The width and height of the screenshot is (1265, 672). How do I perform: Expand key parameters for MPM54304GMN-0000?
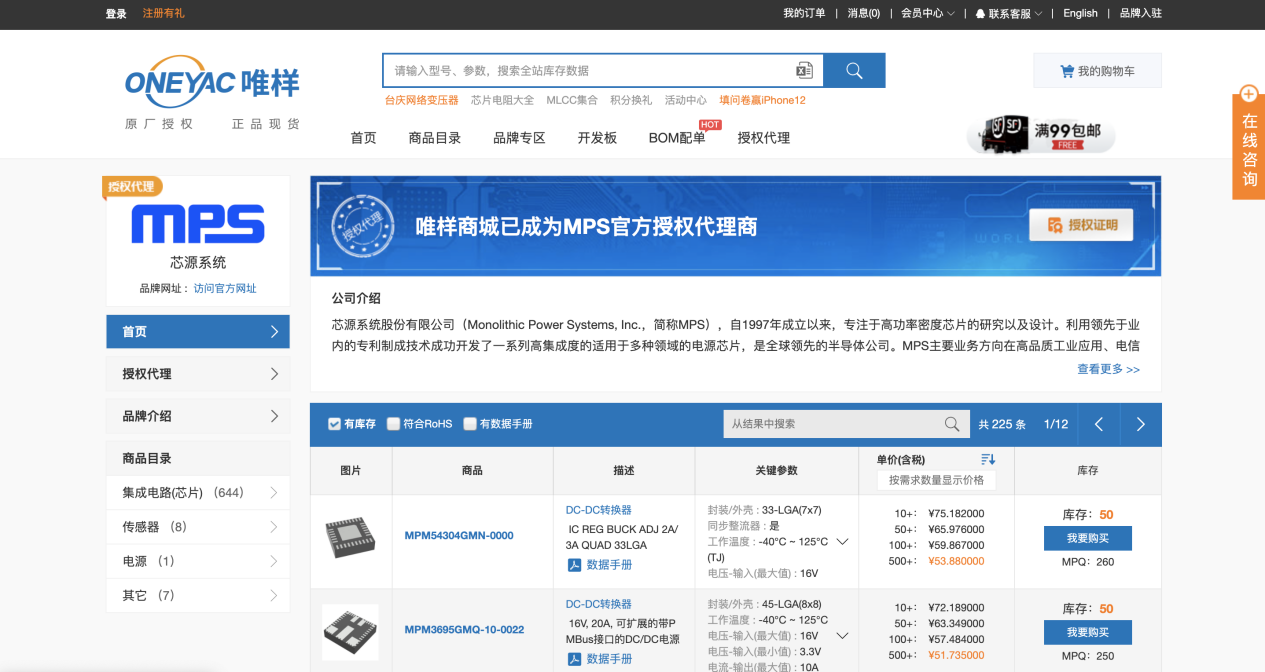tap(842, 542)
